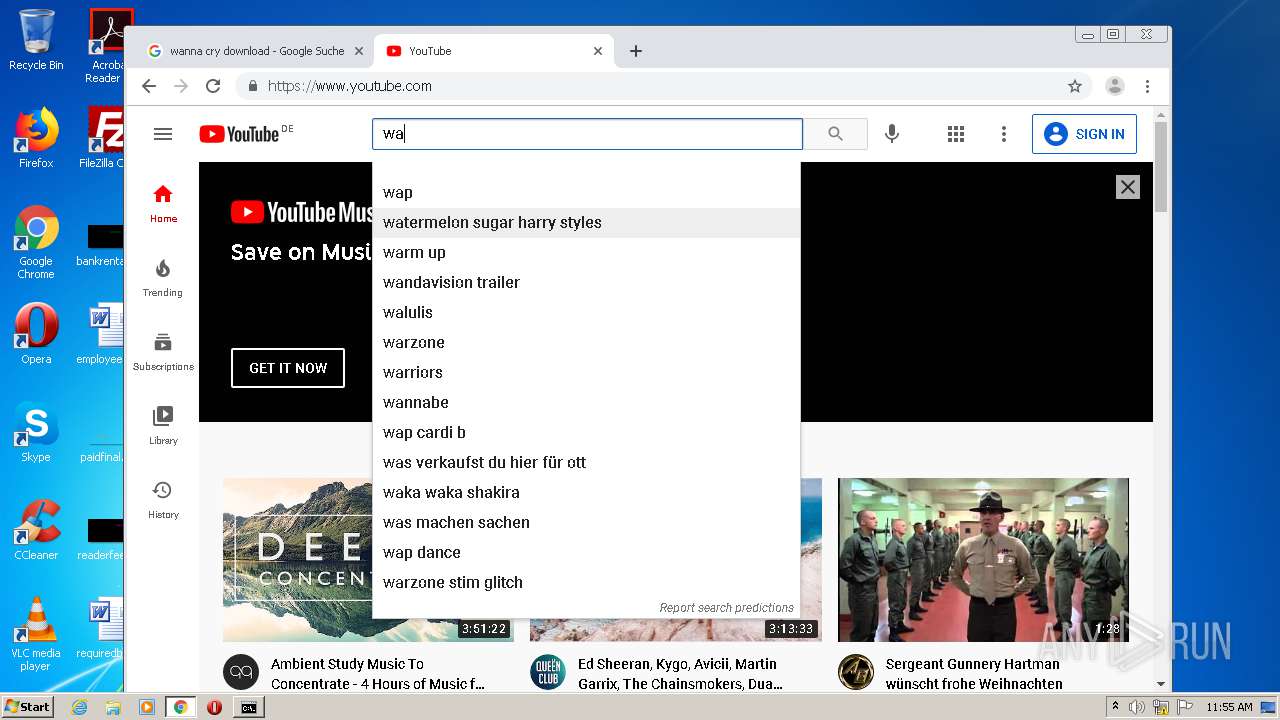
Task: Bookmark this page with the star
Action: pyautogui.click(x=1075, y=86)
